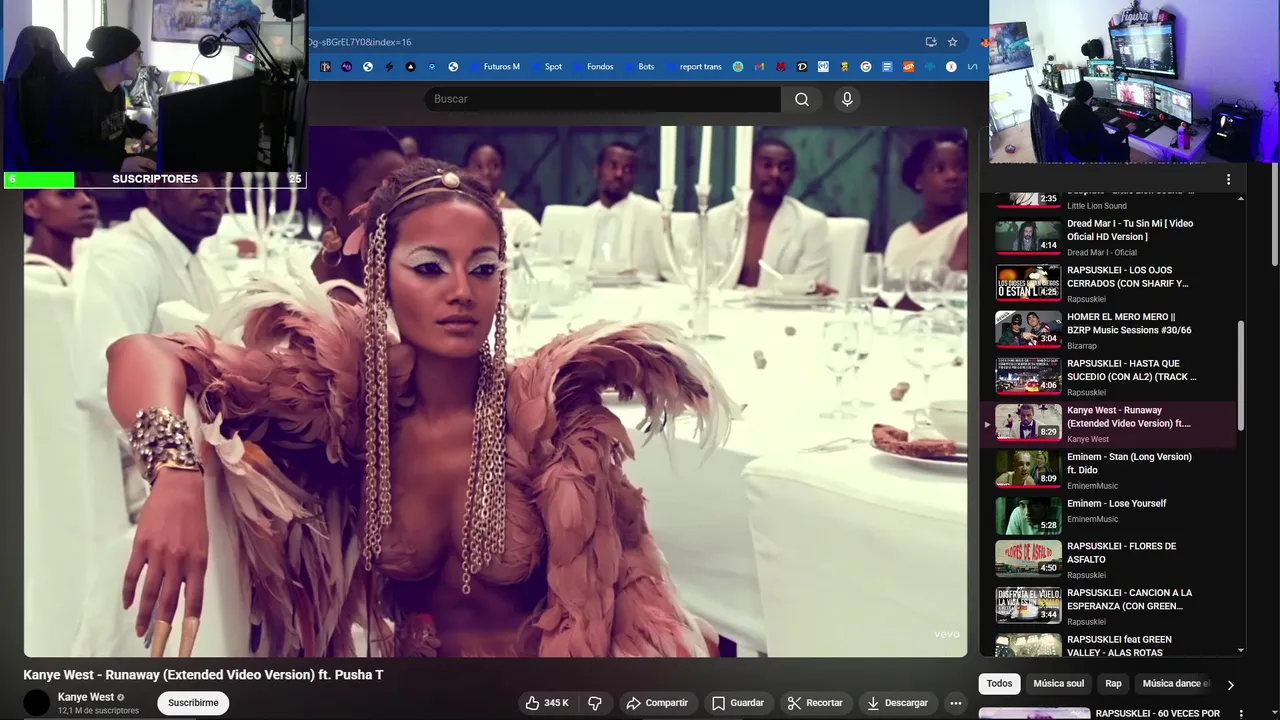Screen dimensions: 1280x720
Task: Click the magnifier search button
Action: tap(802, 99)
